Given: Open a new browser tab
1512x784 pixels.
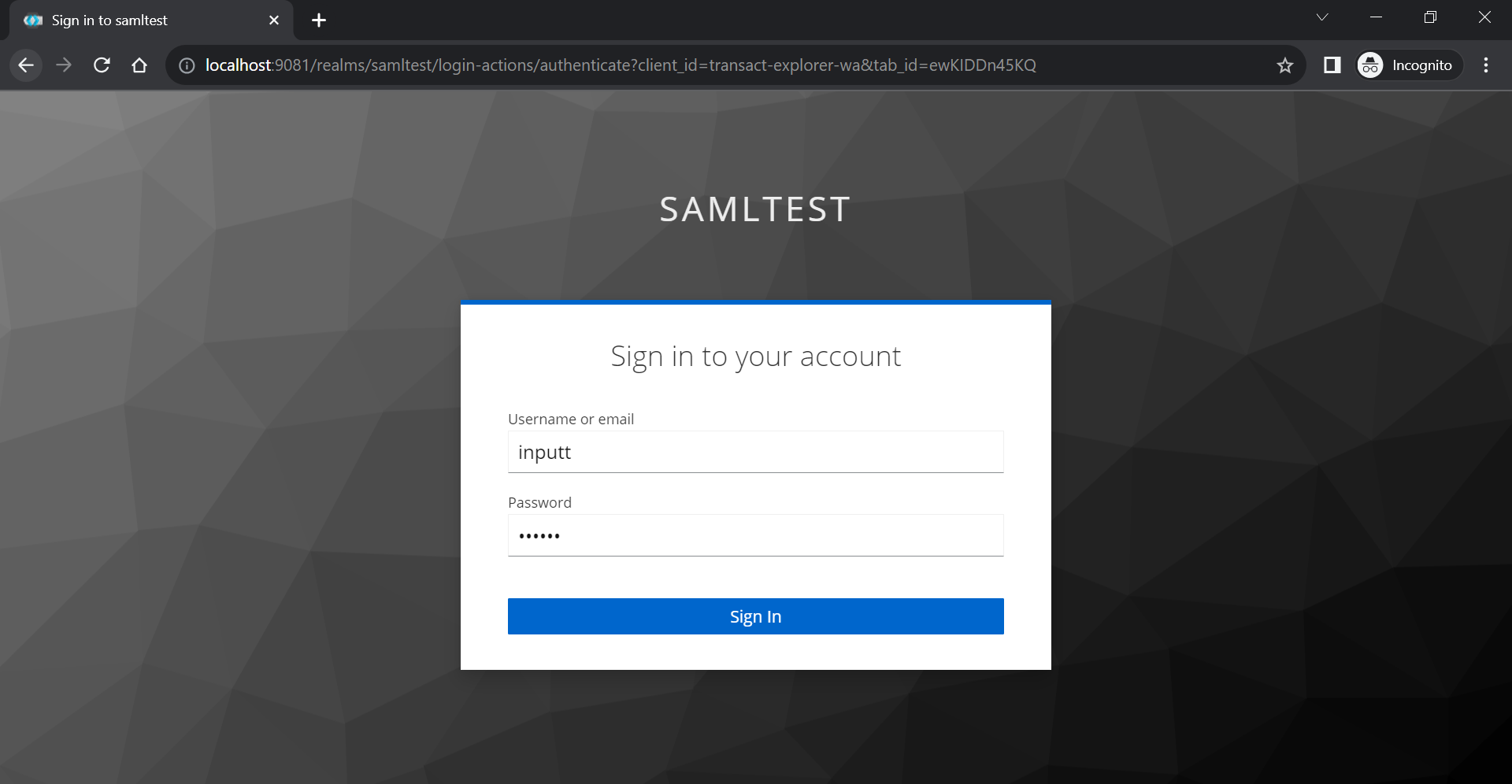Looking at the screenshot, I should point(319,20).
